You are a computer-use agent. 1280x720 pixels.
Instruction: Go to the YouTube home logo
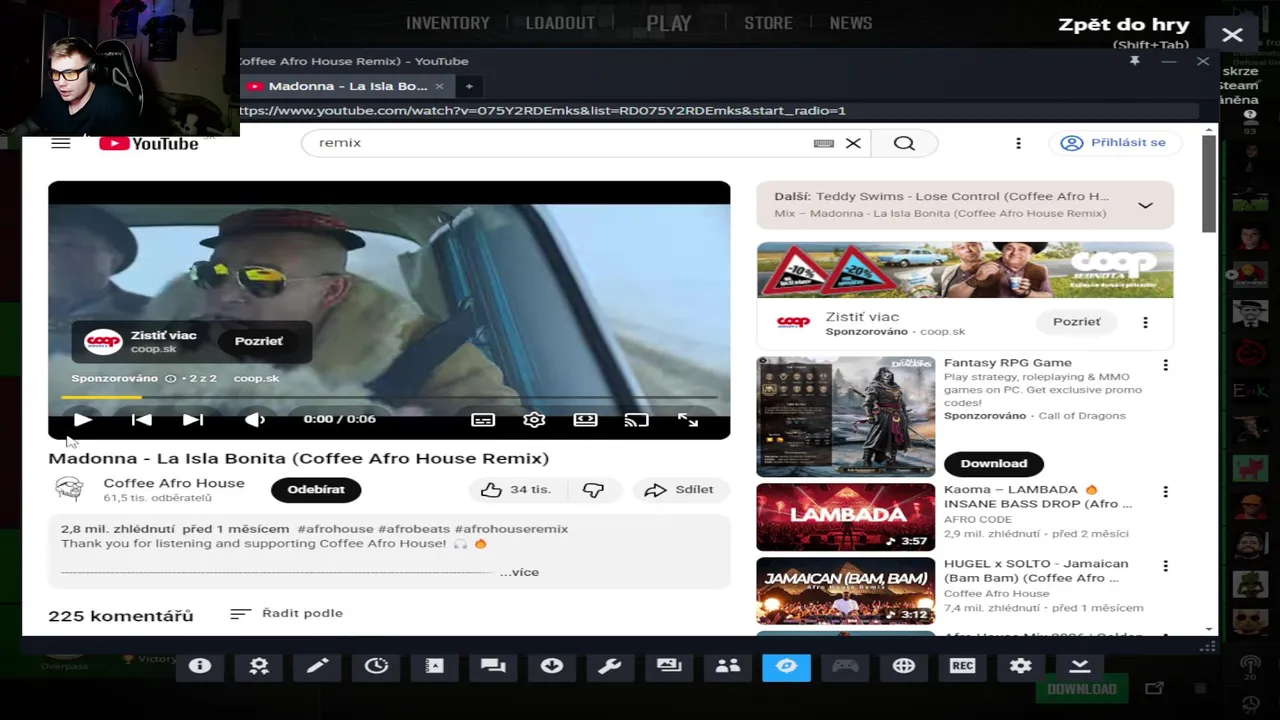pyautogui.click(x=149, y=143)
